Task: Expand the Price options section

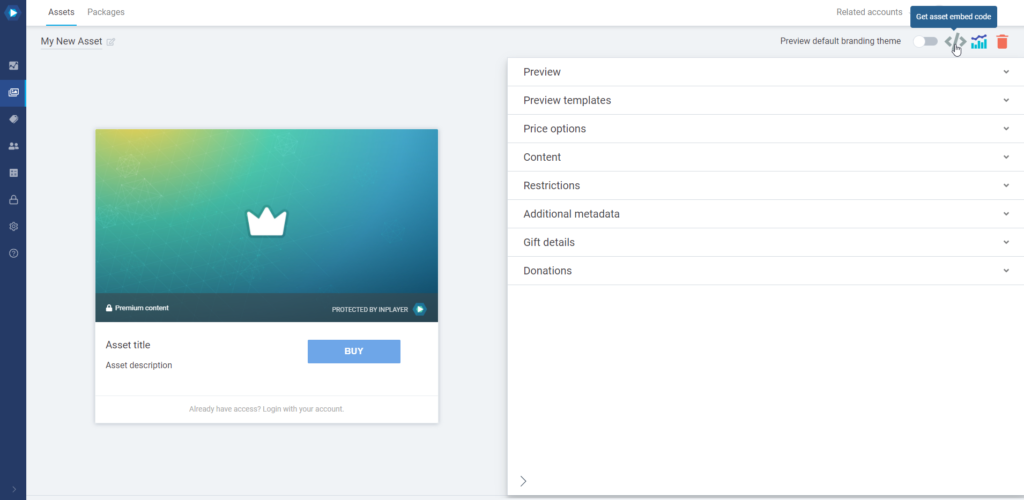Action: (765, 129)
